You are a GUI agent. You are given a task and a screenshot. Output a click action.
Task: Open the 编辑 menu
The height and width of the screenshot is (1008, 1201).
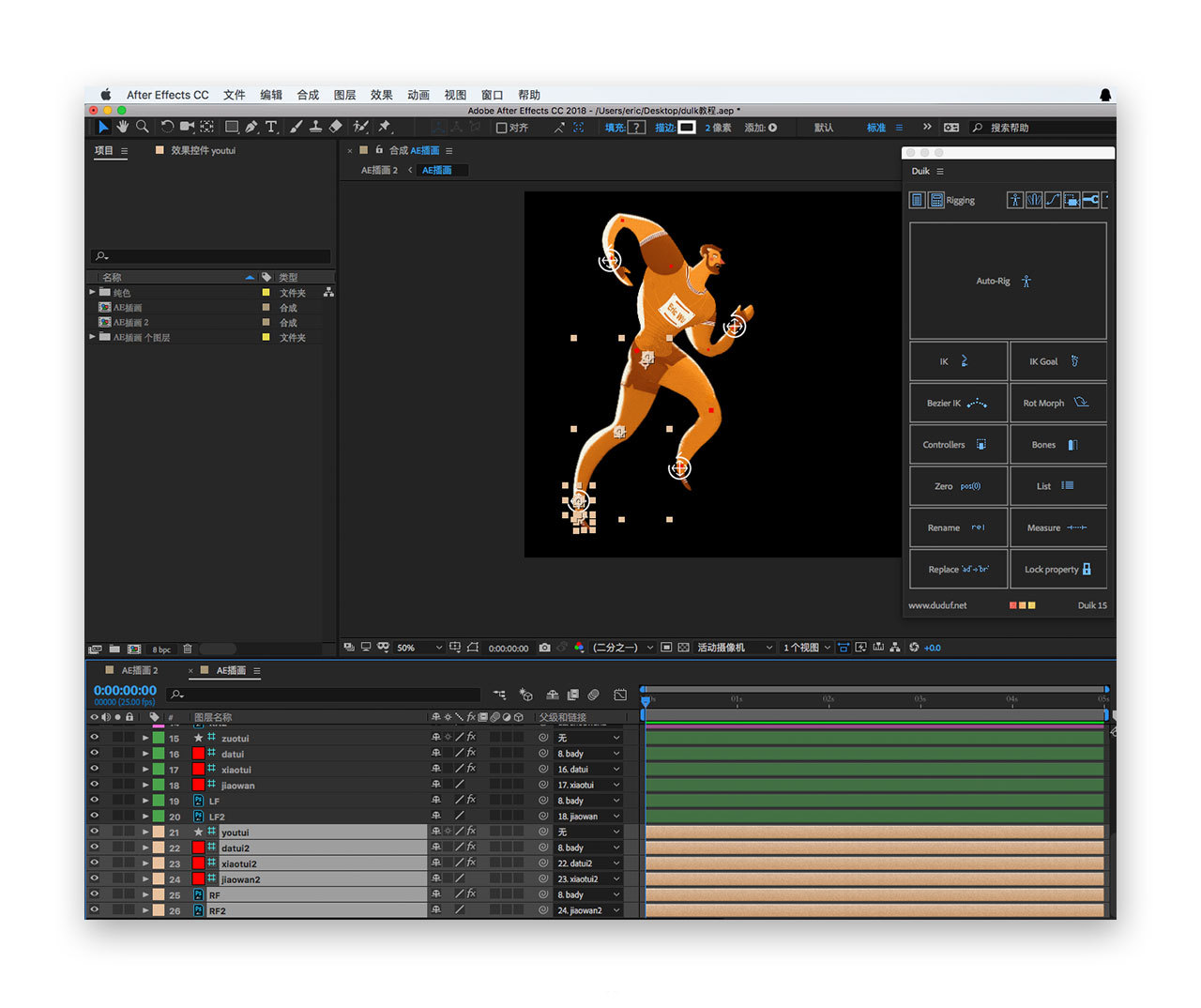[x=271, y=95]
